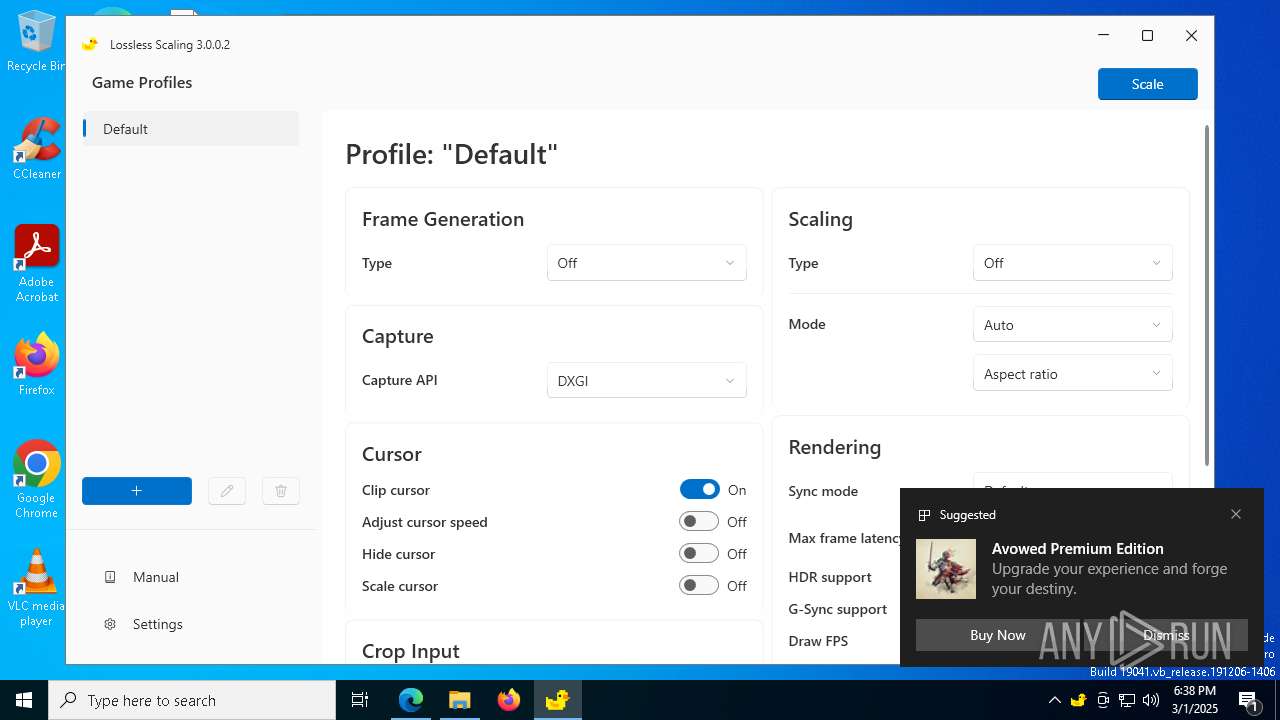The height and width of the screenshot is (720, 1280).
Task: Click the Lossless Scaling duck title icon
Action: click(x=90, y=44)
